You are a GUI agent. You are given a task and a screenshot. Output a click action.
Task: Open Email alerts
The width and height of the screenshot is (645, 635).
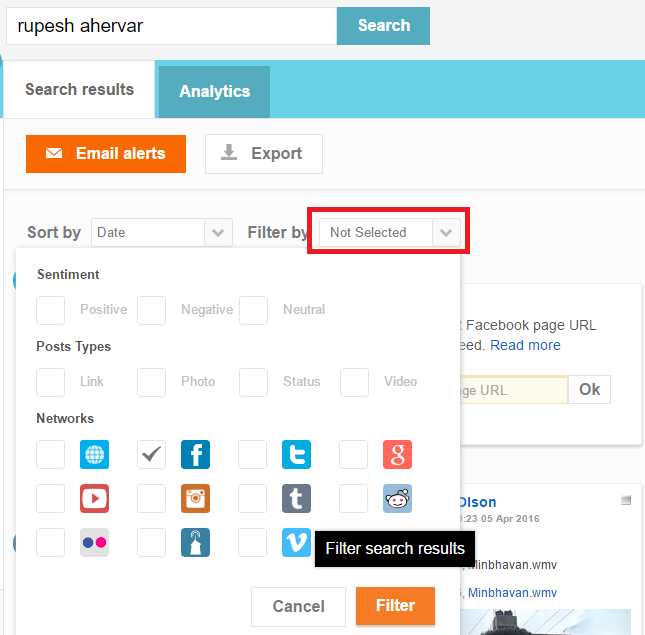(x=106, y=154)
